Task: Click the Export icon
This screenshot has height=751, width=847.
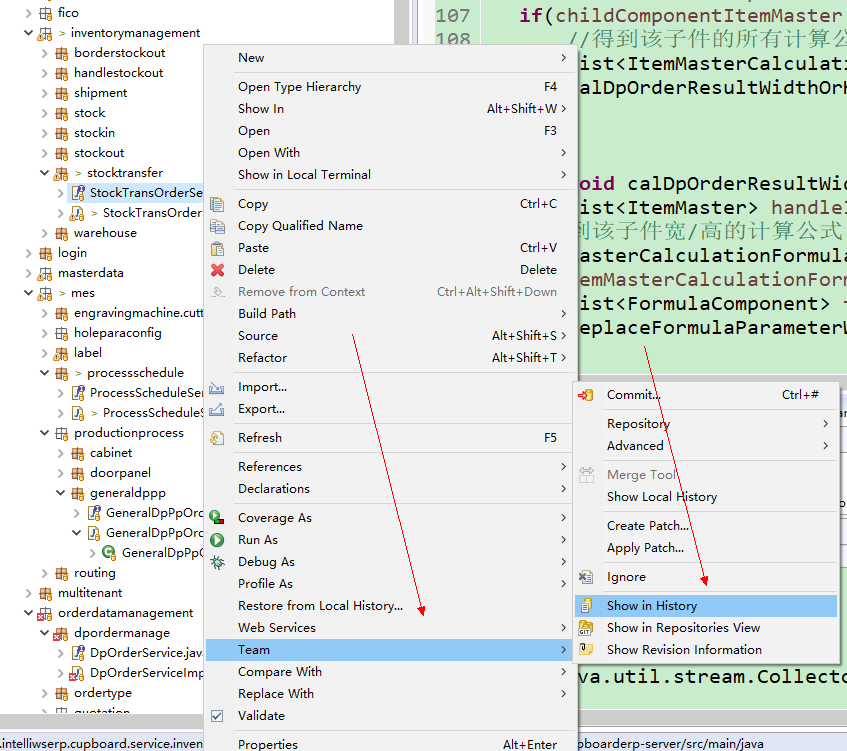Action: (217, 409)
